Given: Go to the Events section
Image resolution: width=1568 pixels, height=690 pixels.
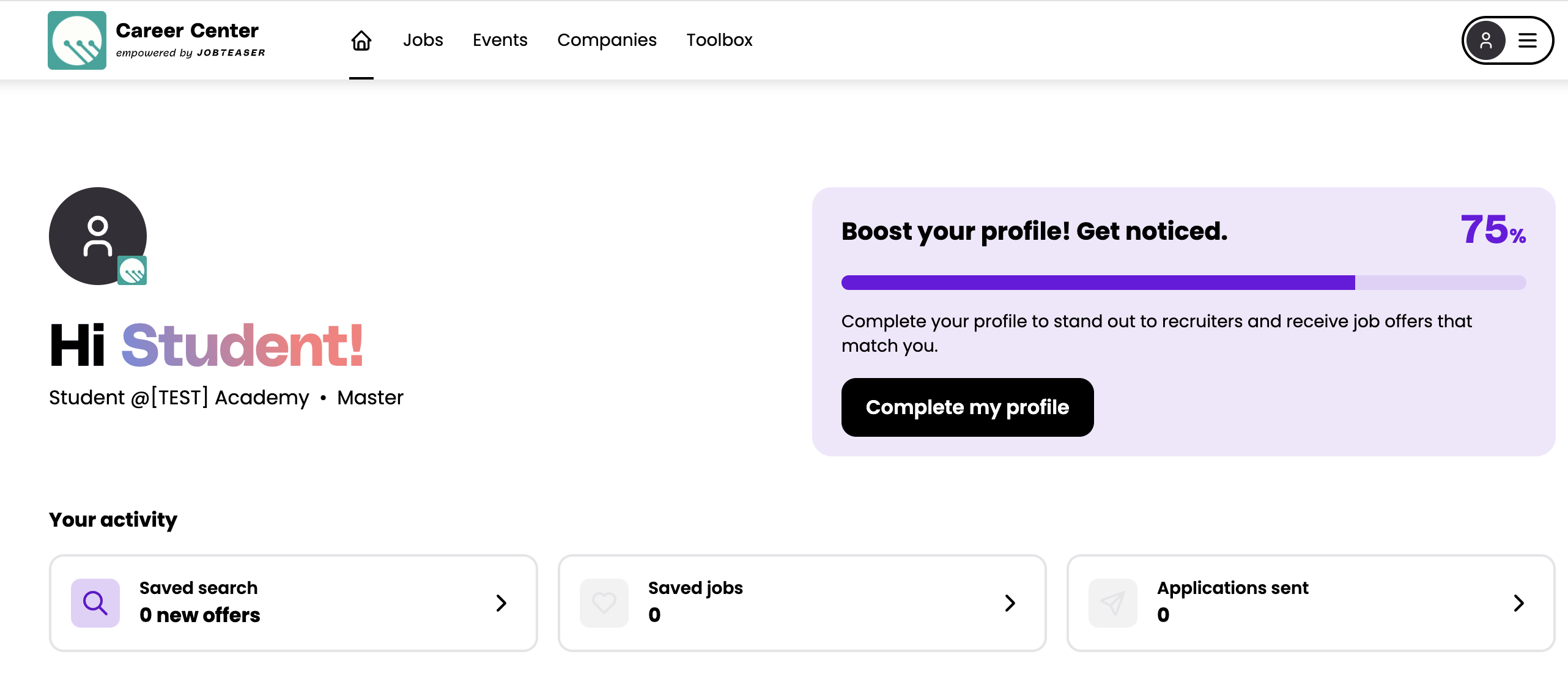Looking at the screenshot, I should point(500,40).
